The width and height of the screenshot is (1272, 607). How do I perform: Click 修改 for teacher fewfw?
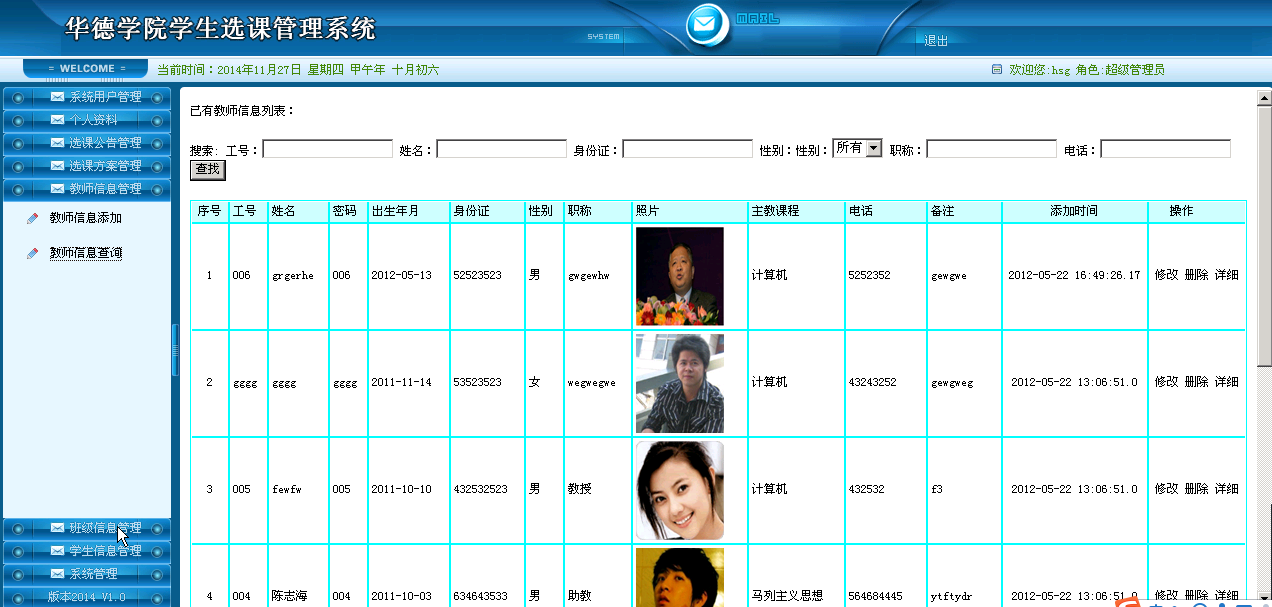click(1166, 489)
